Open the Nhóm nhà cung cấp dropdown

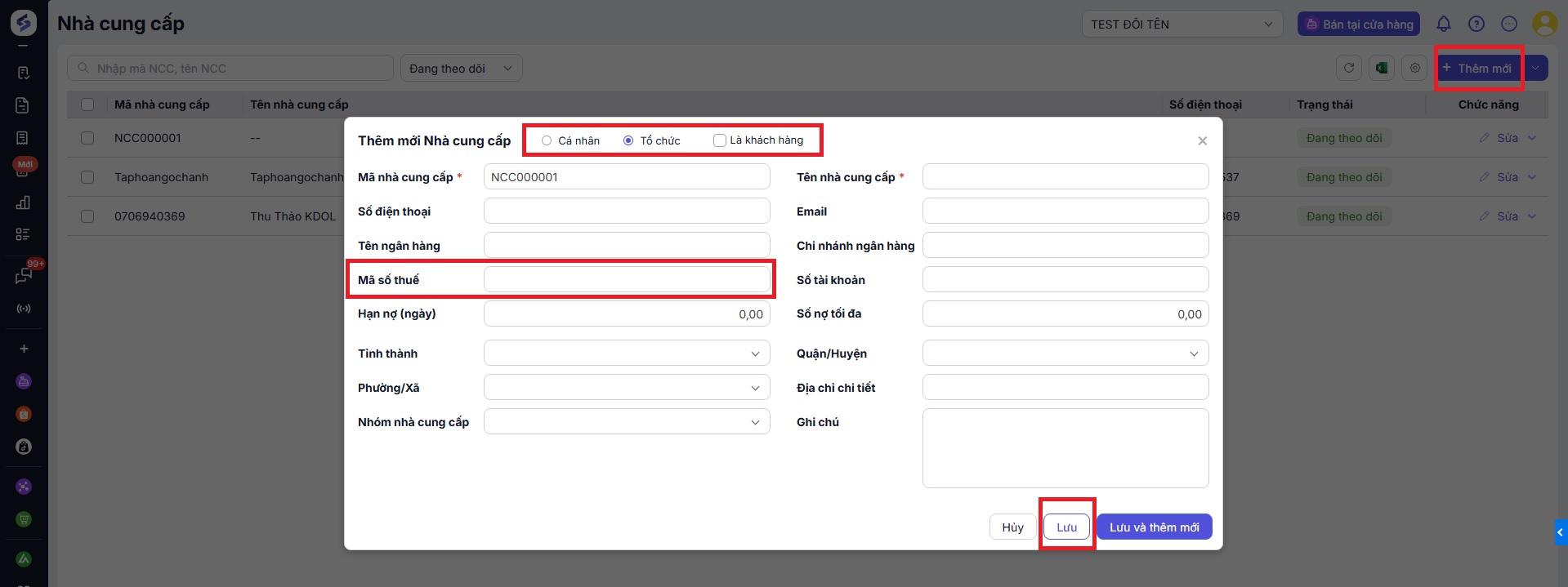[627, 421]
